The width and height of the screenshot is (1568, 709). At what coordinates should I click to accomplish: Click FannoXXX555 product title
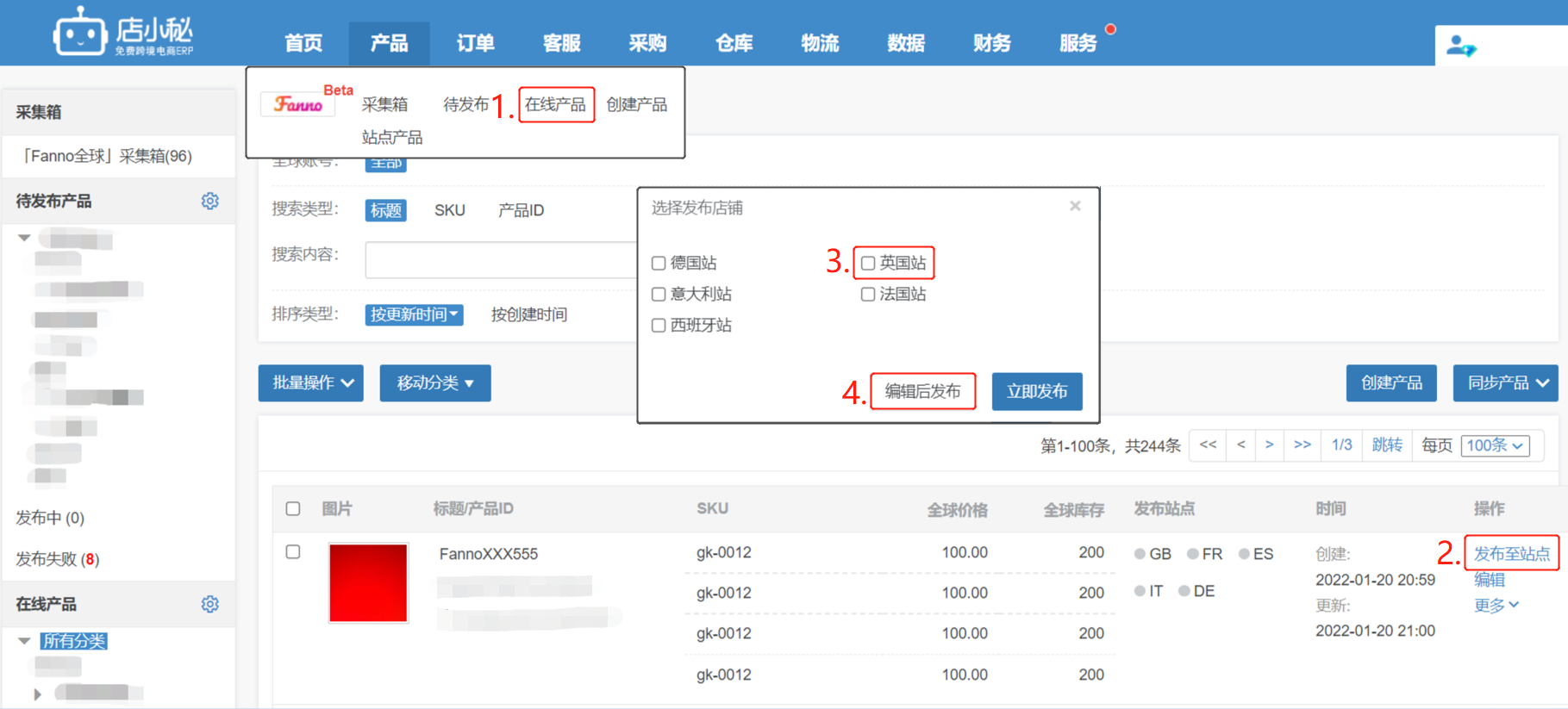point(489,554)
